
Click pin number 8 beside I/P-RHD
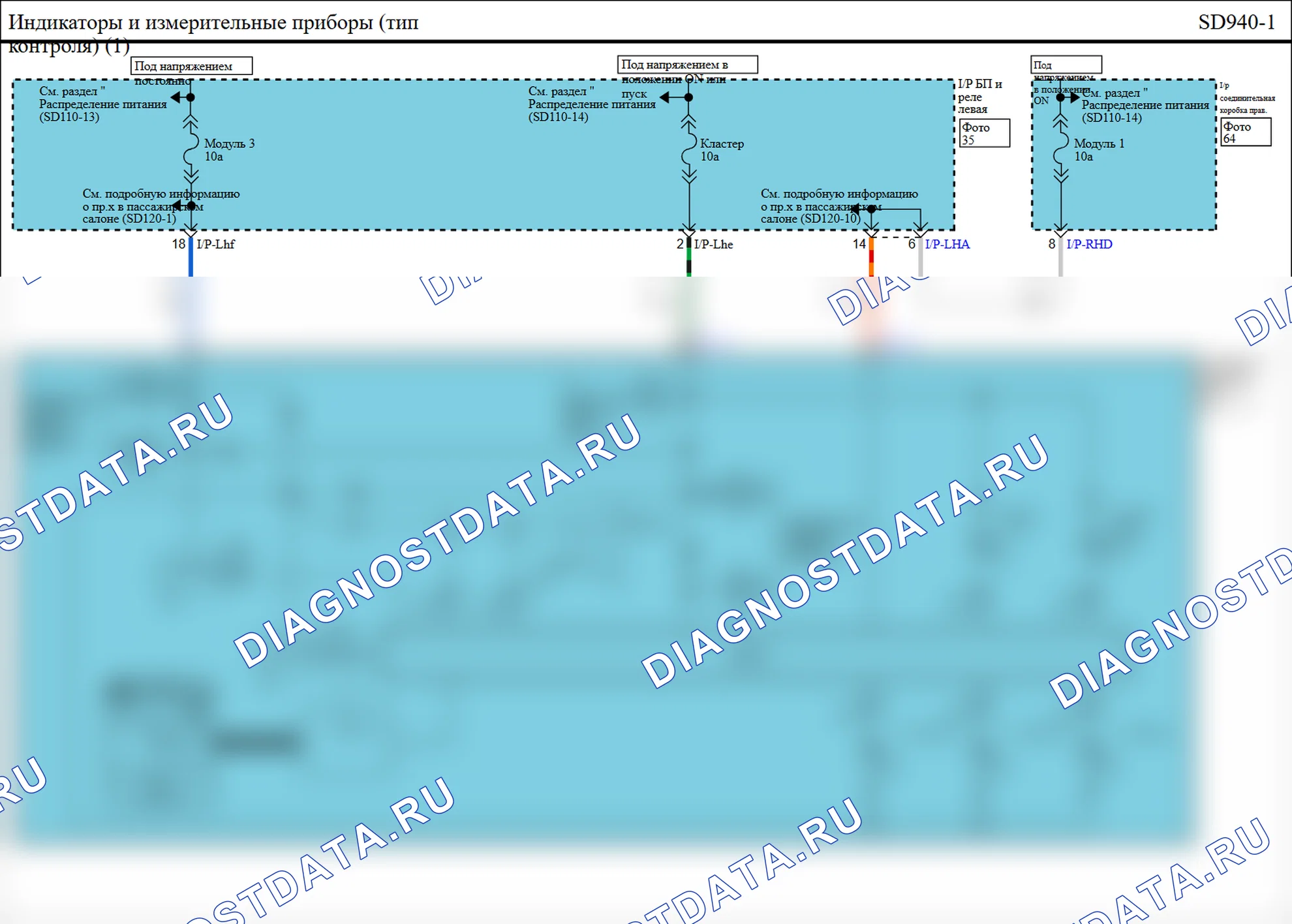pyautogui.click(x=1052, y=244)
